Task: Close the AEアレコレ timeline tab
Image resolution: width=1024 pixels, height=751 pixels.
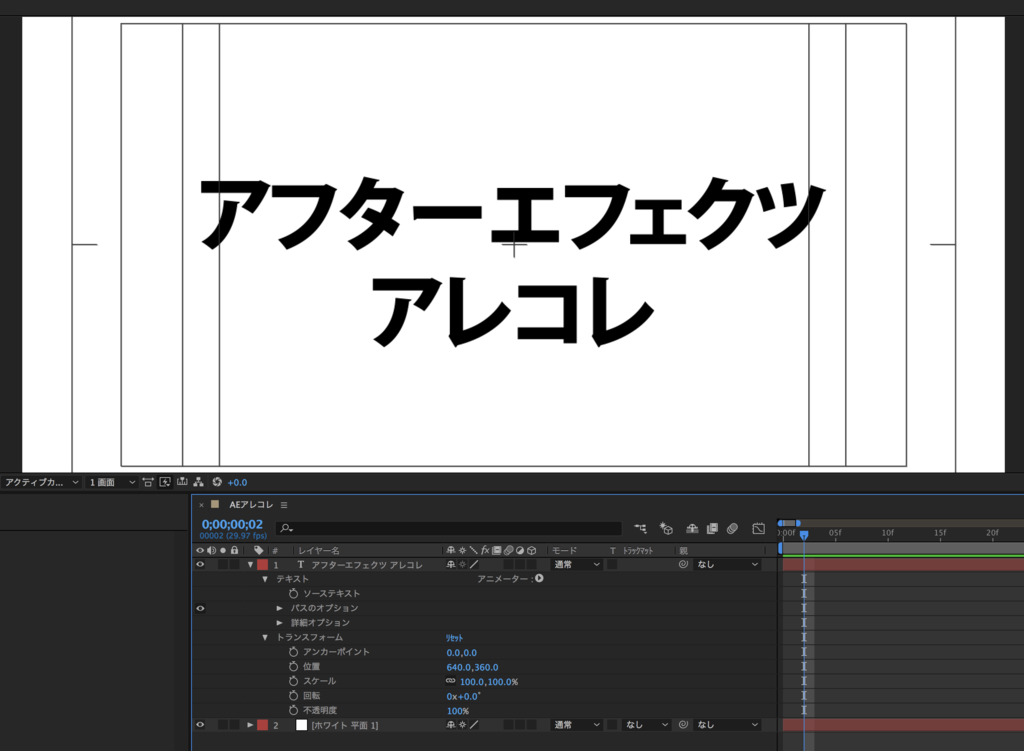Action: 201,505
